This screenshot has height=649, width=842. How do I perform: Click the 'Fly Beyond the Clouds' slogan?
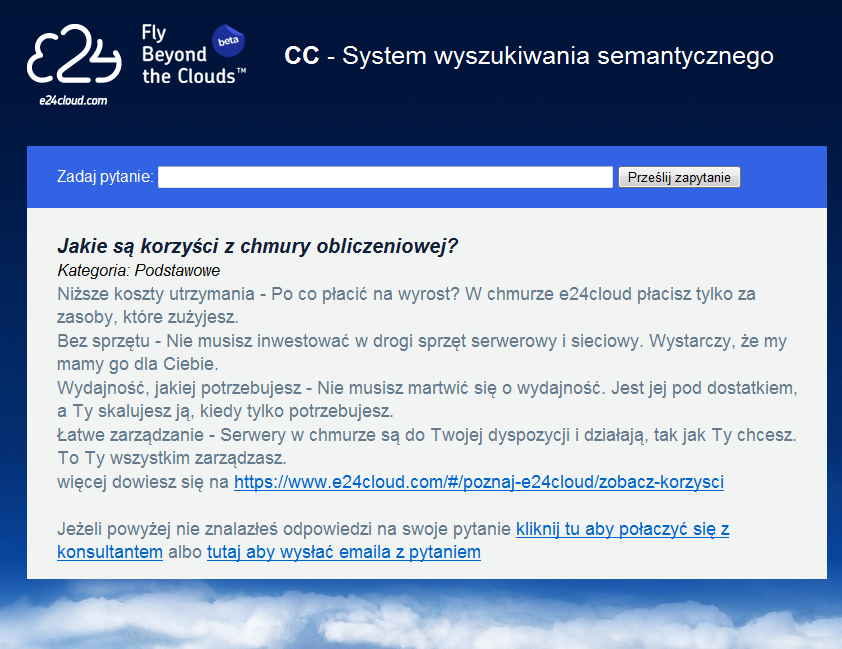pyautogui.click(x=193, y=55)
